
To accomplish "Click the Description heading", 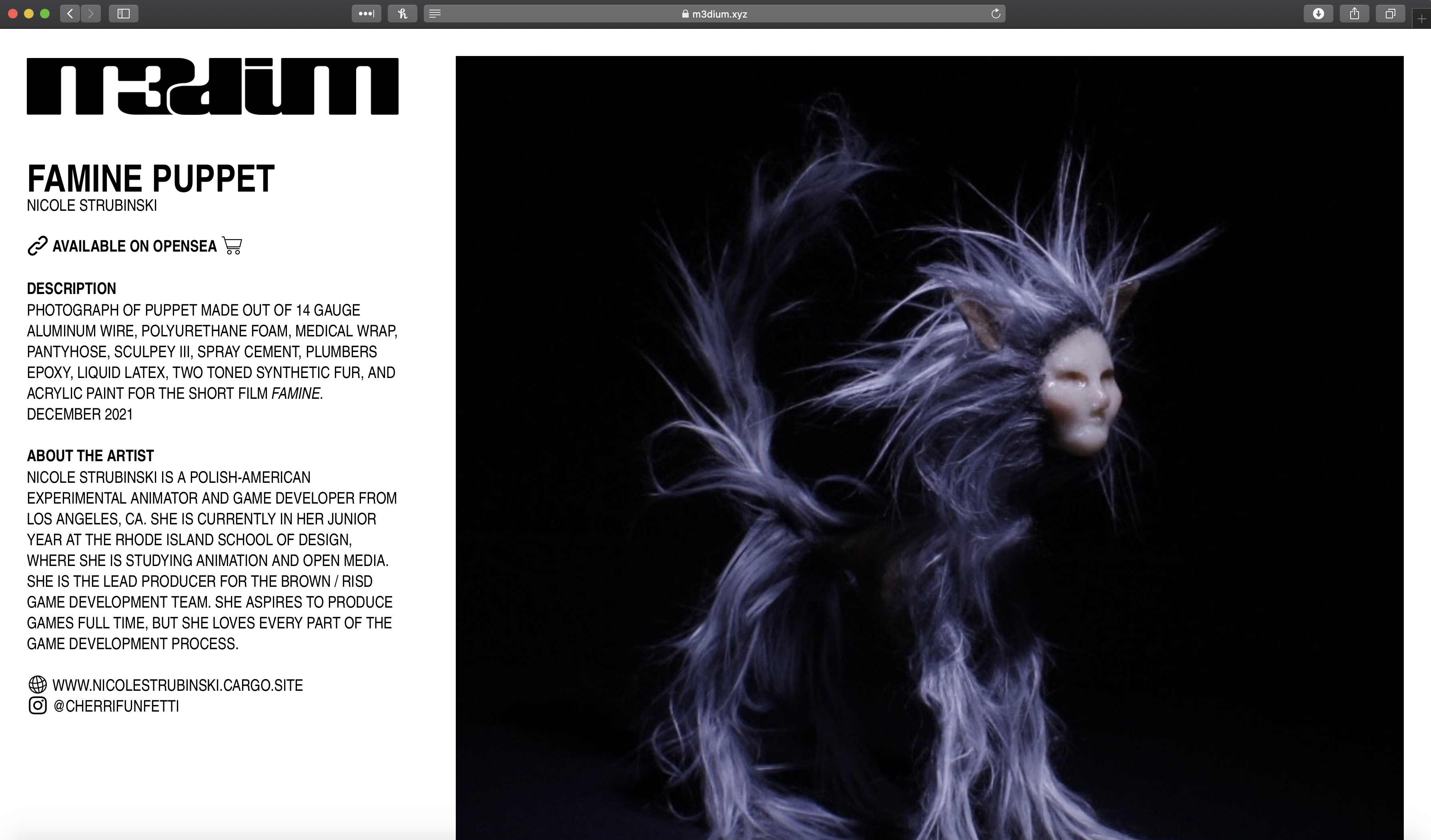I will (x=72, y=288).
